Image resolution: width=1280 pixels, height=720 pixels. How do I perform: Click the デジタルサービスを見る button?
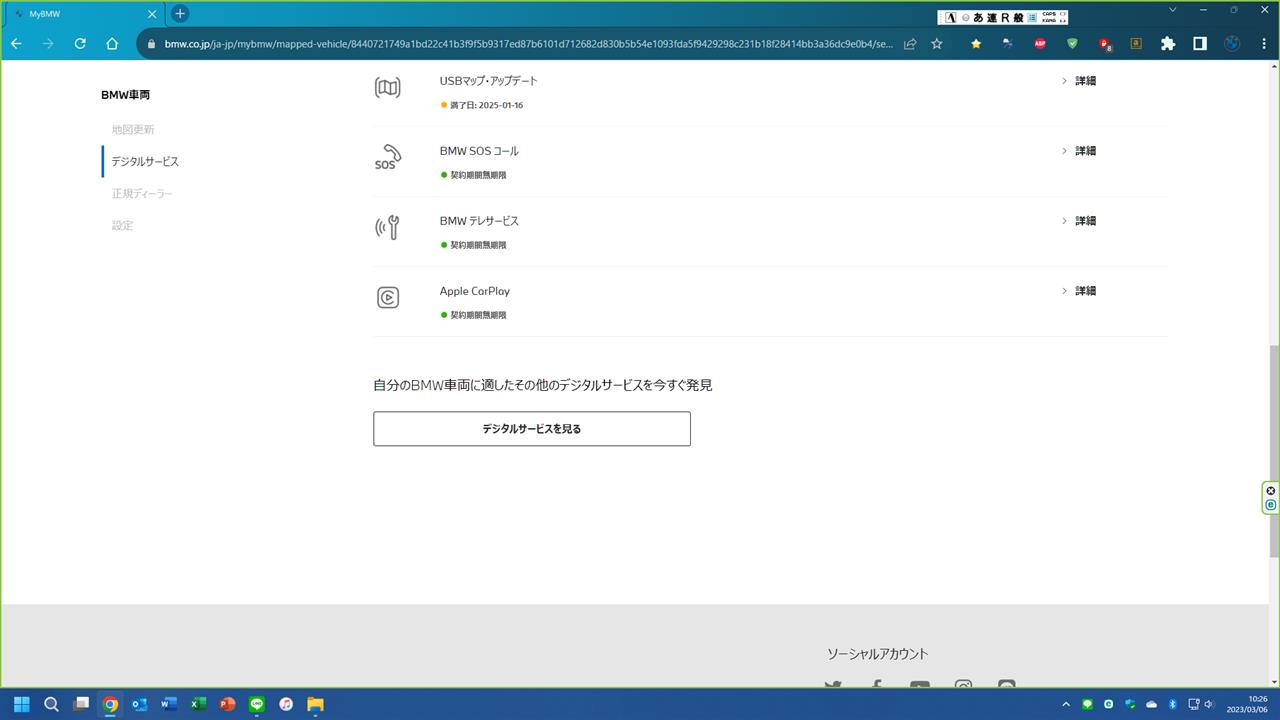[x=532, y=429]
